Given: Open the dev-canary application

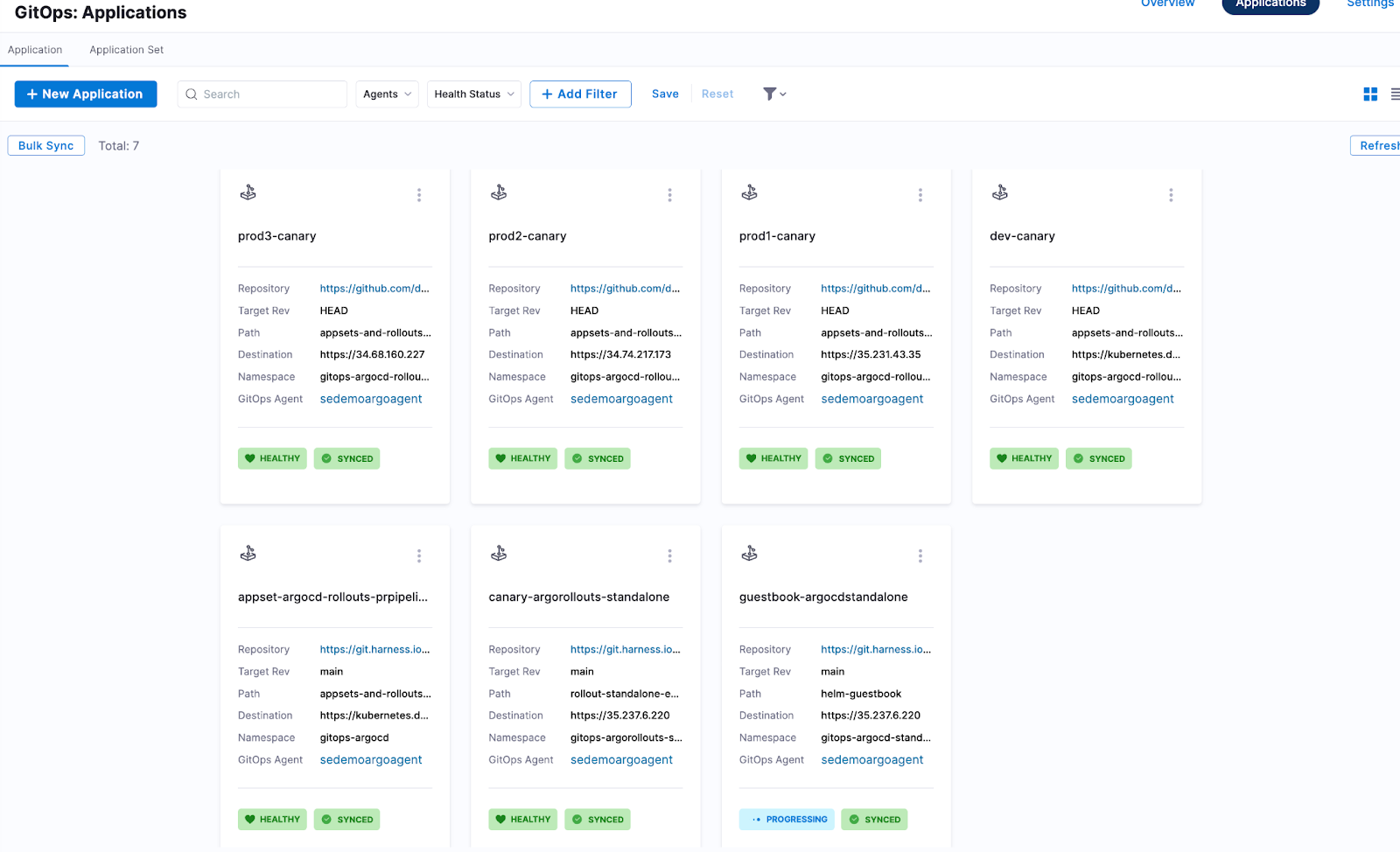Looking at the screenshot, I should (x=1022, y=236).
